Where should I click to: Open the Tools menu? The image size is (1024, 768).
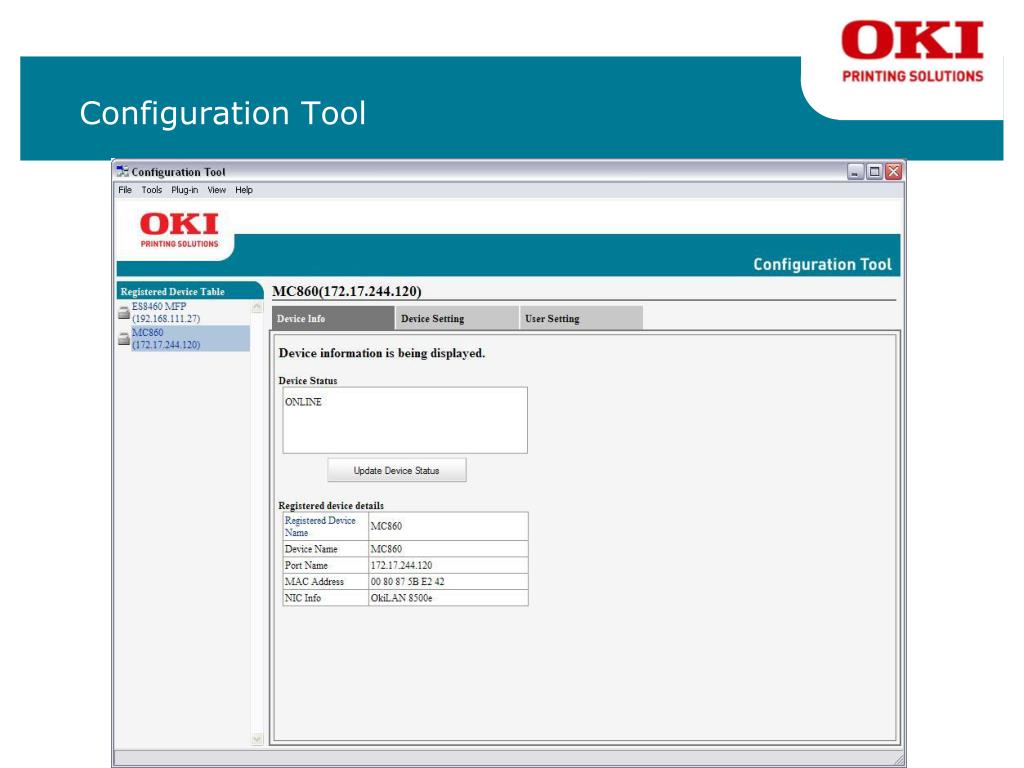152,190
